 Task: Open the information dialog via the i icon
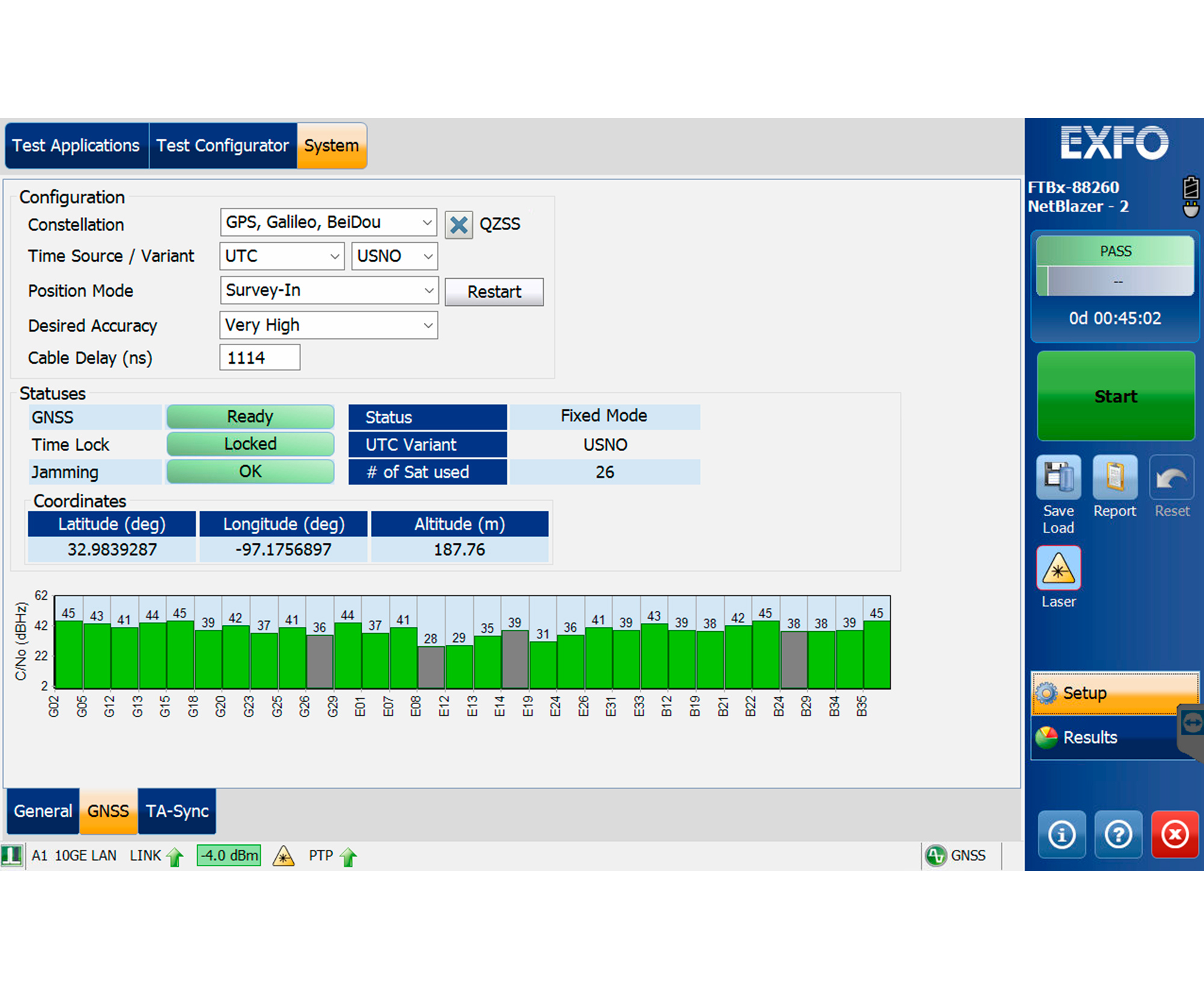click(1061, 835)
